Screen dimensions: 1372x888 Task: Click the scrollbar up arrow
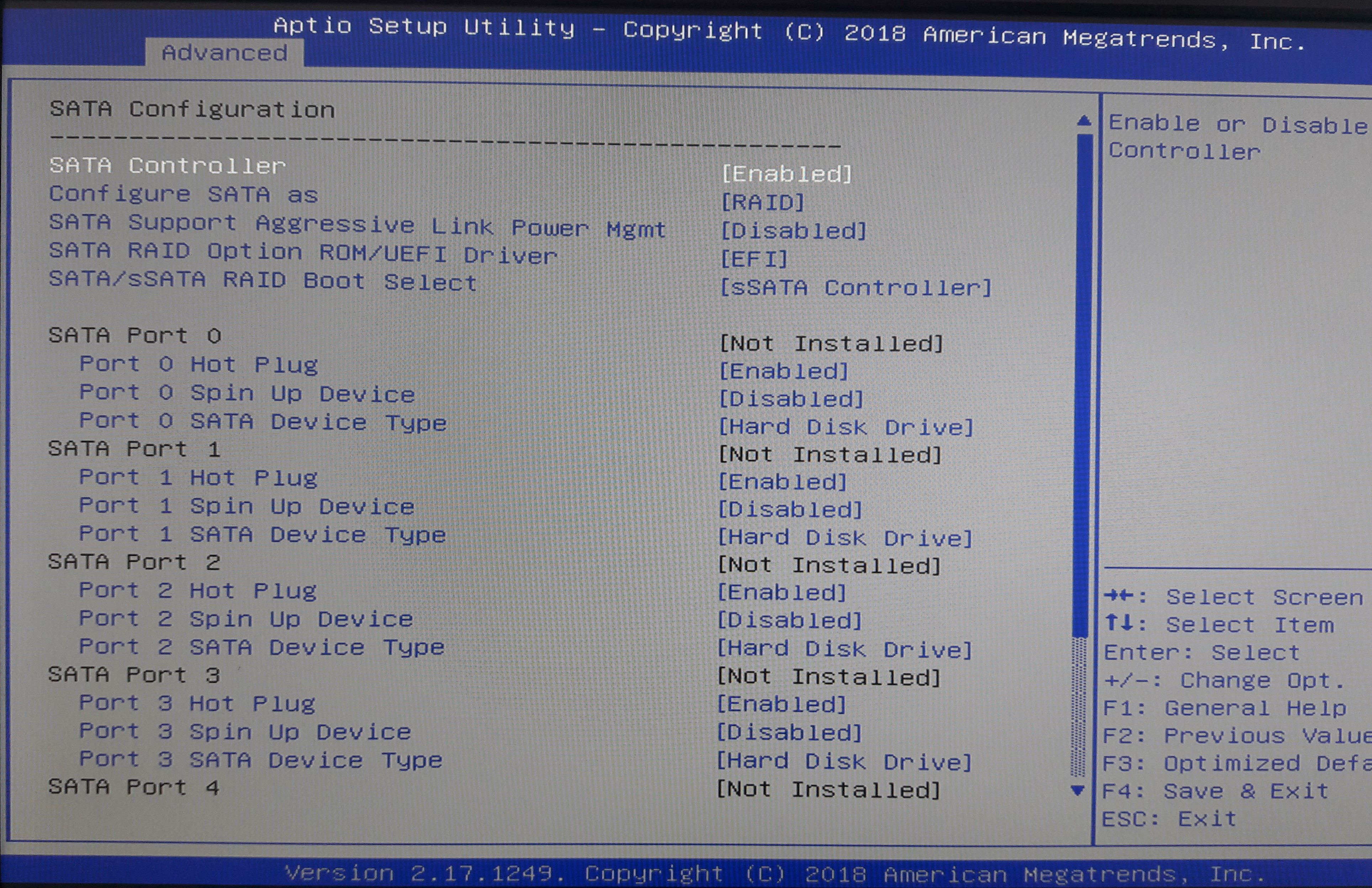1084,121
